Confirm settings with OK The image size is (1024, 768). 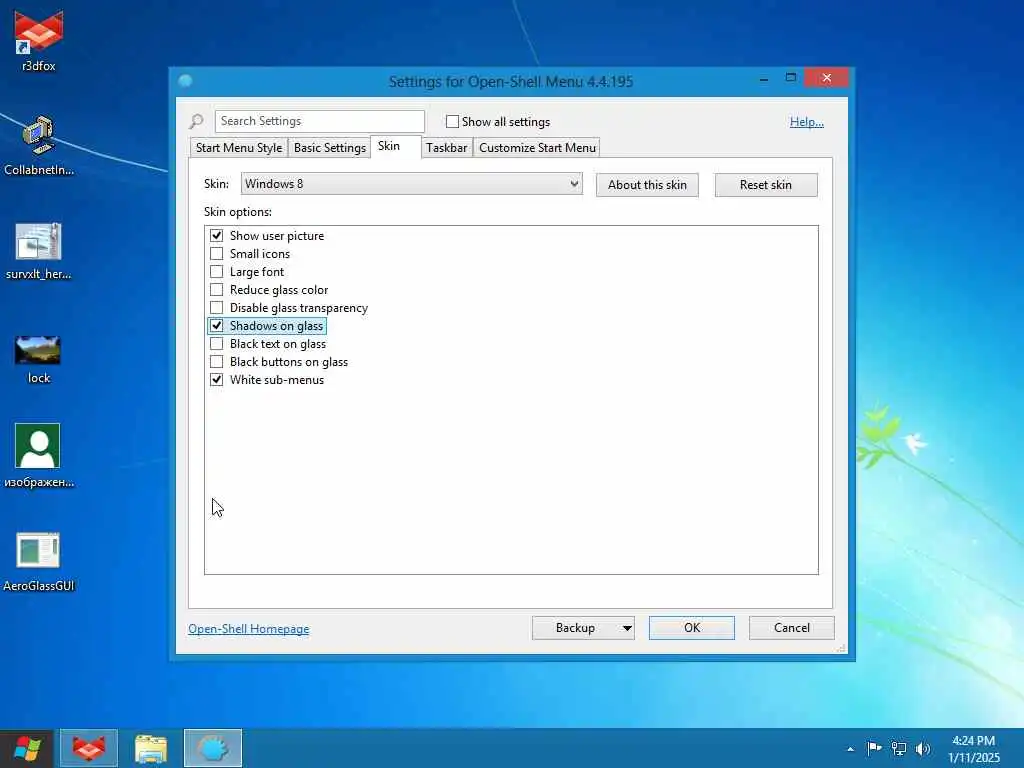[x=692, y=628]
